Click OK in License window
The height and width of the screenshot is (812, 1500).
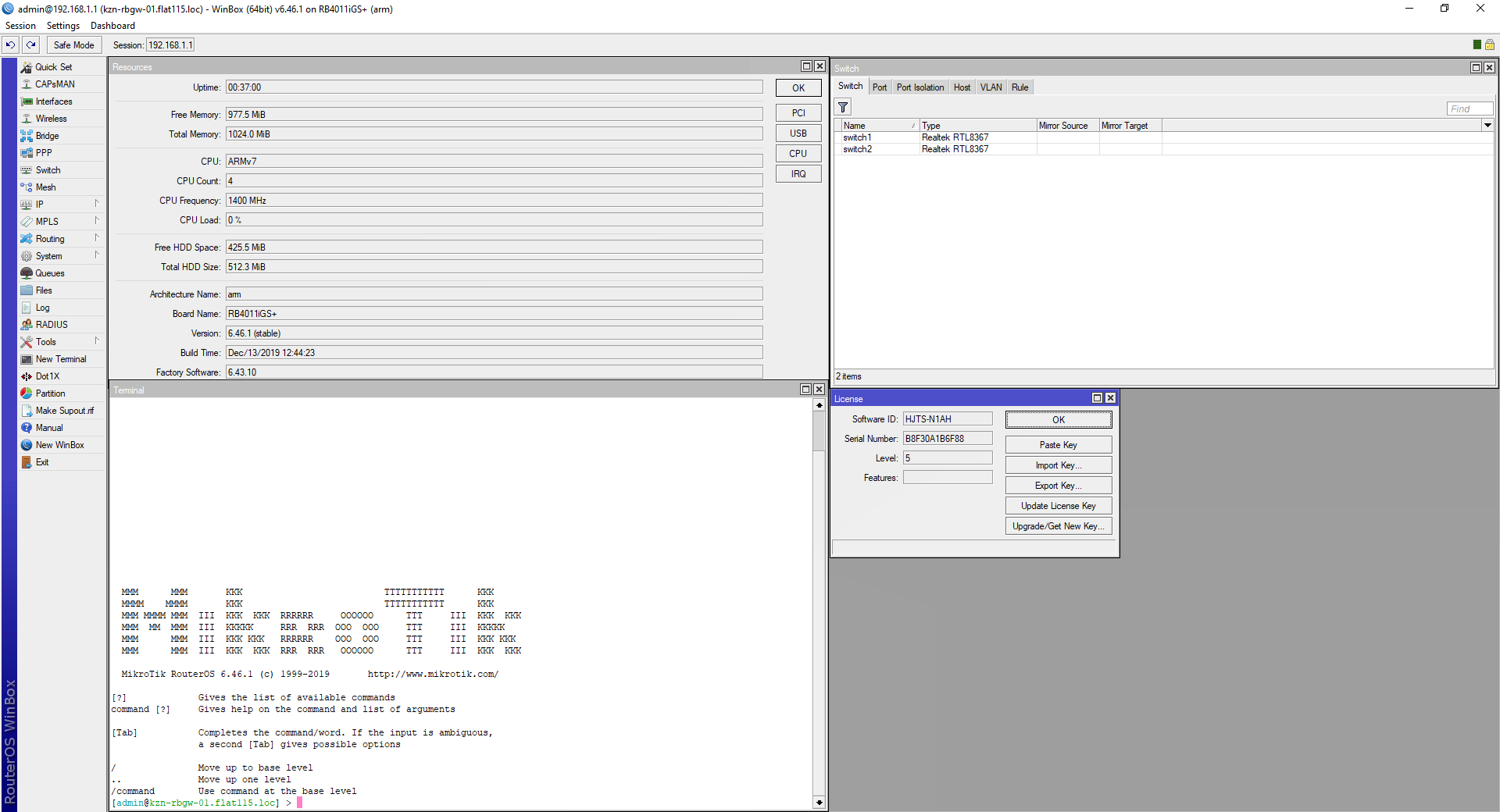coord(1059,420)
